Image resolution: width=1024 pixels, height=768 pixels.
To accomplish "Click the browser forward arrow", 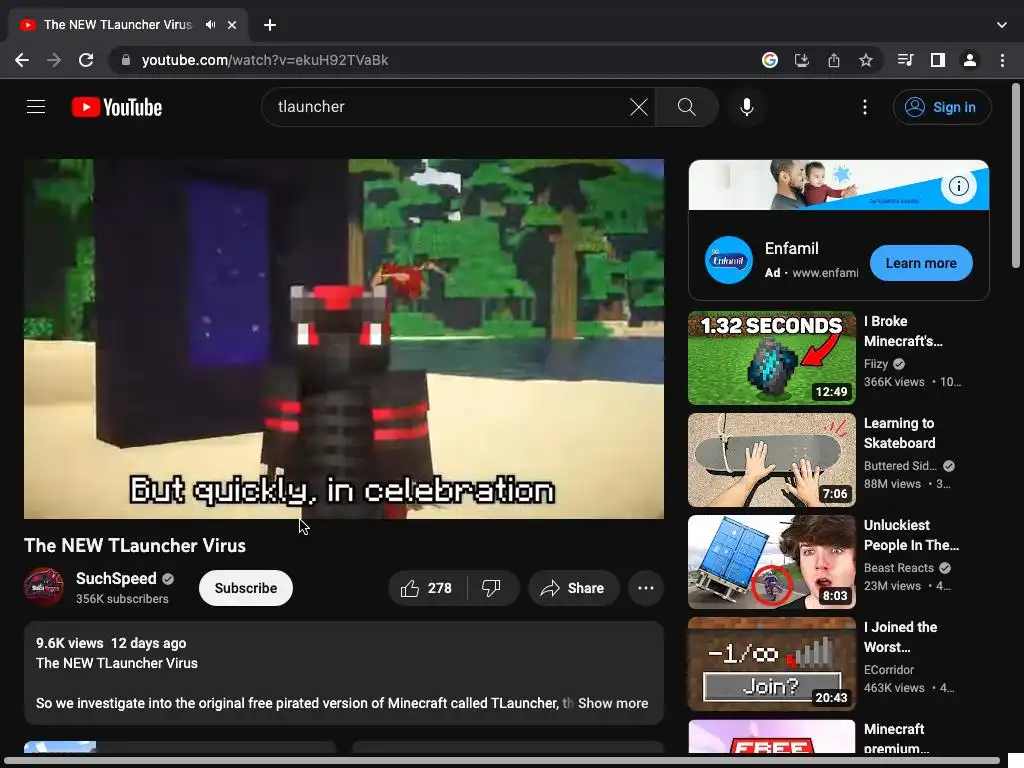I will [54, 60].
